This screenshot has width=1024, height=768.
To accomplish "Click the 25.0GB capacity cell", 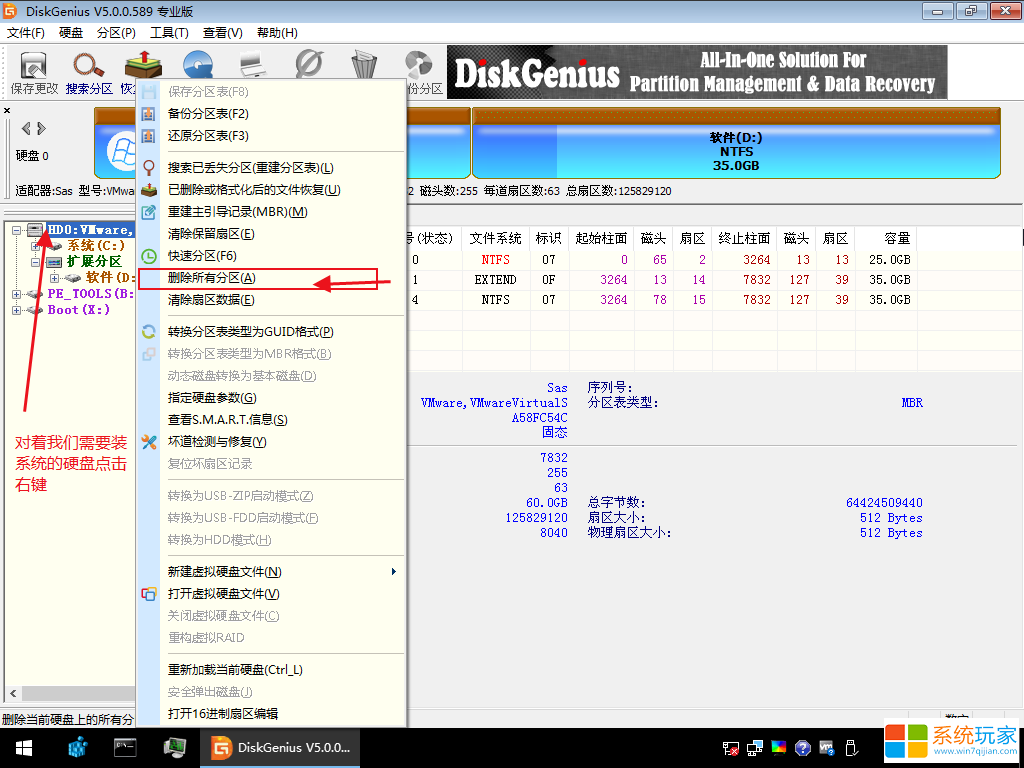I will pos(889,260).
